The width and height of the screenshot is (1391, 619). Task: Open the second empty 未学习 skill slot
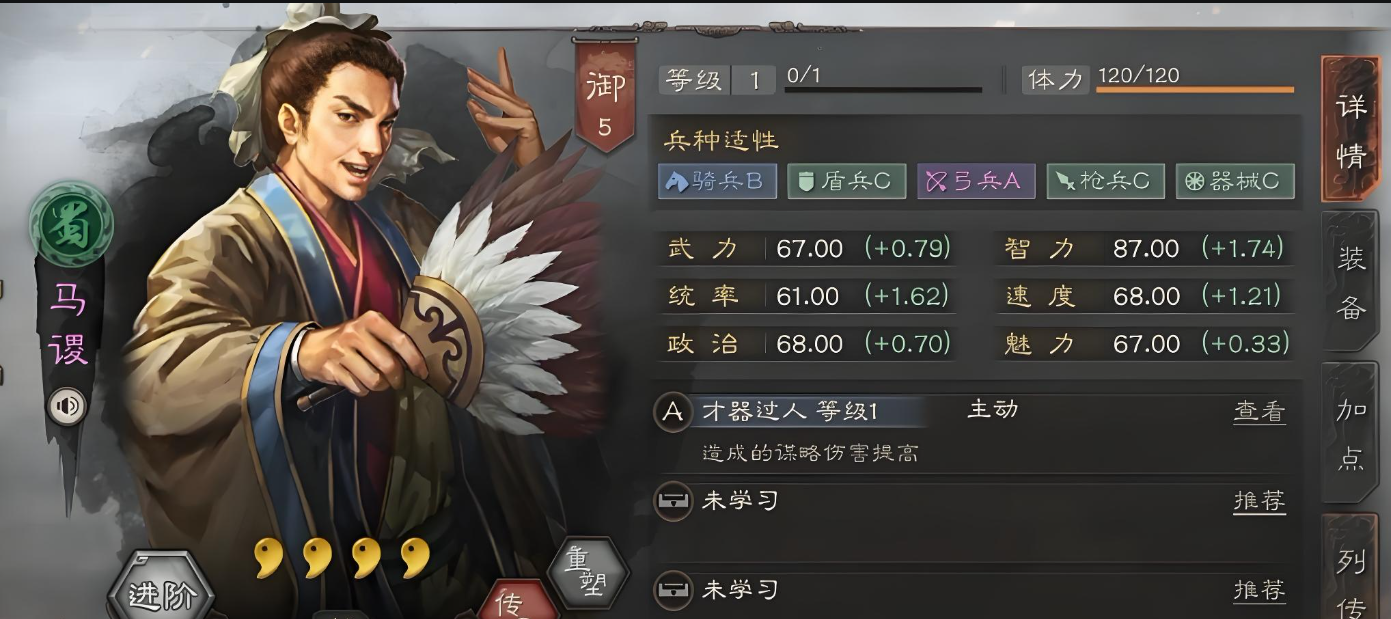(969, 590)
